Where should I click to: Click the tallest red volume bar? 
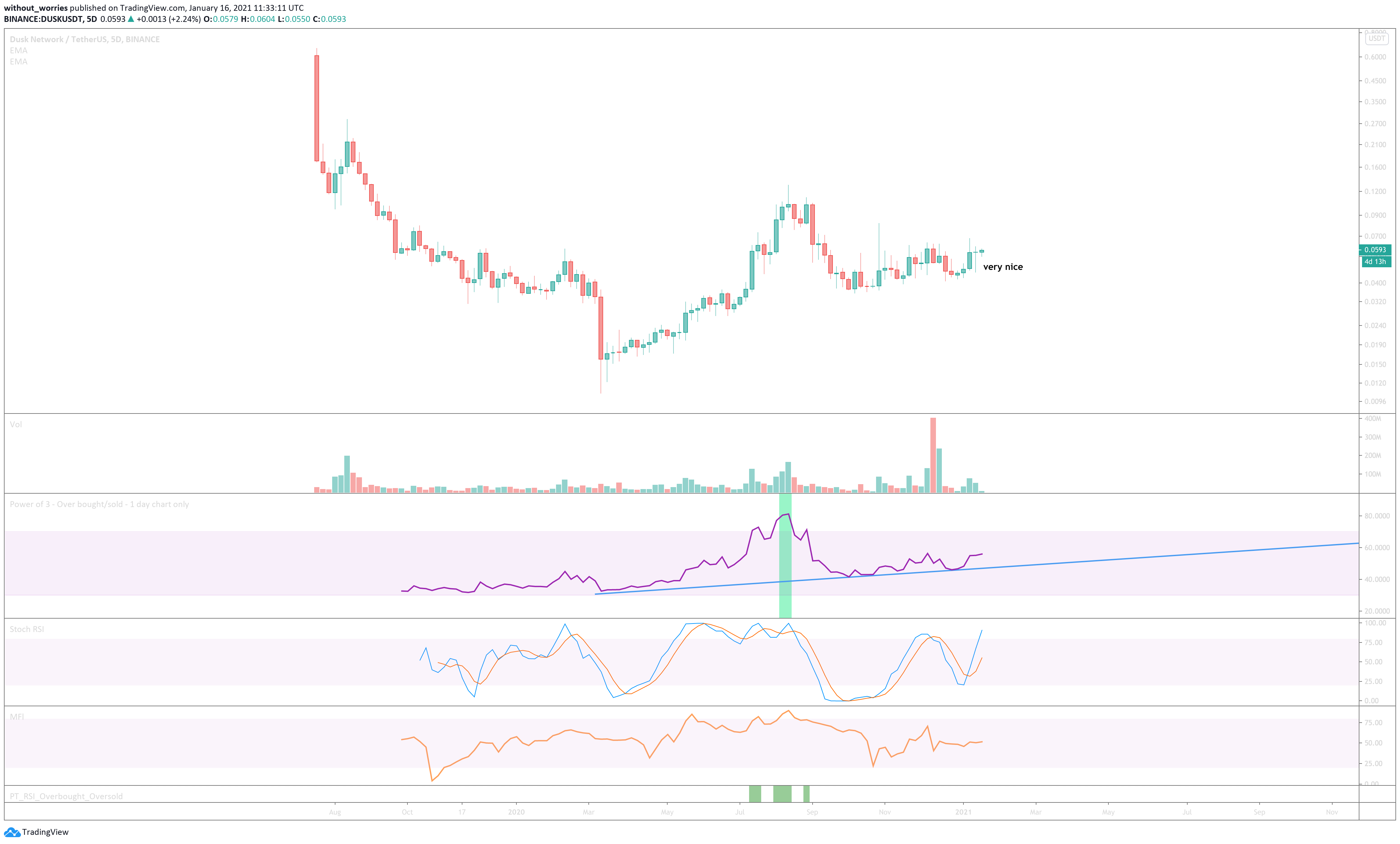pyautogui.click(x=933, y=455)
